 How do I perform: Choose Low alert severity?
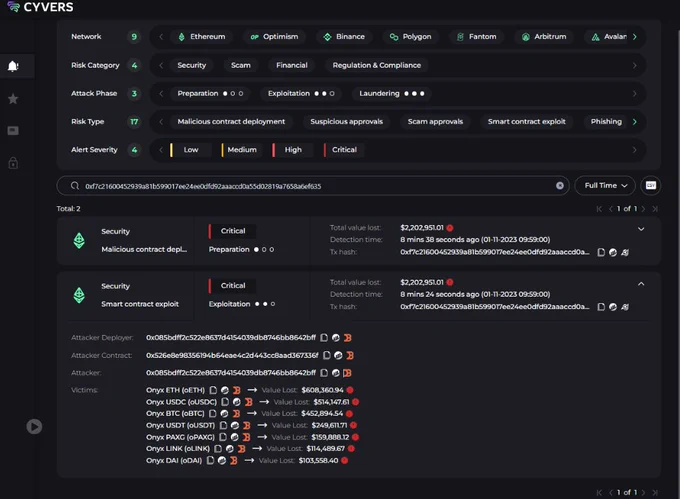(x=190, y=150)
